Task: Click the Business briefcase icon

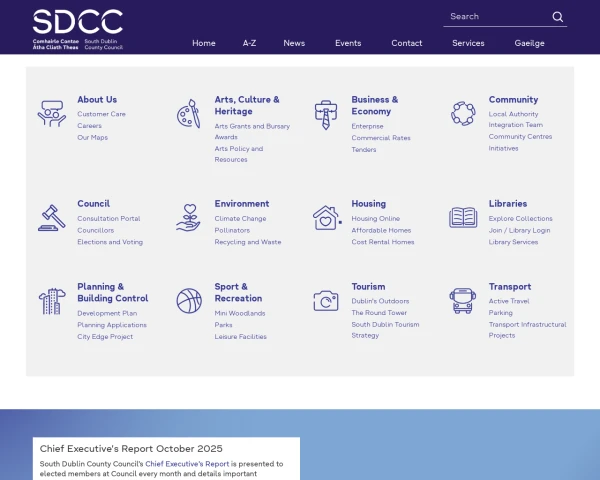Action: (x=326, y=115)
